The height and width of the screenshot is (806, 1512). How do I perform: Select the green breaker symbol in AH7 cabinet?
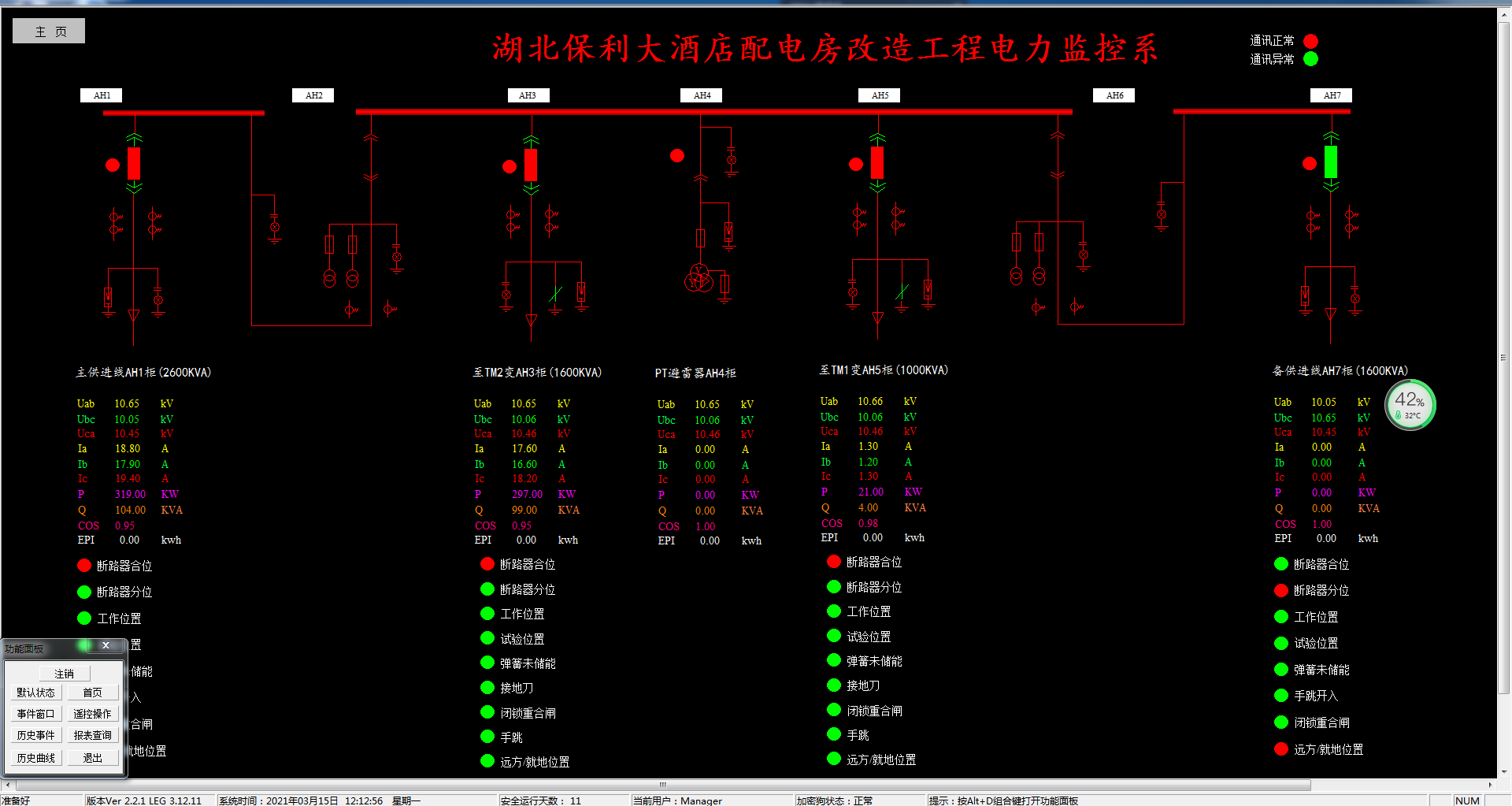click(1331, 162)
